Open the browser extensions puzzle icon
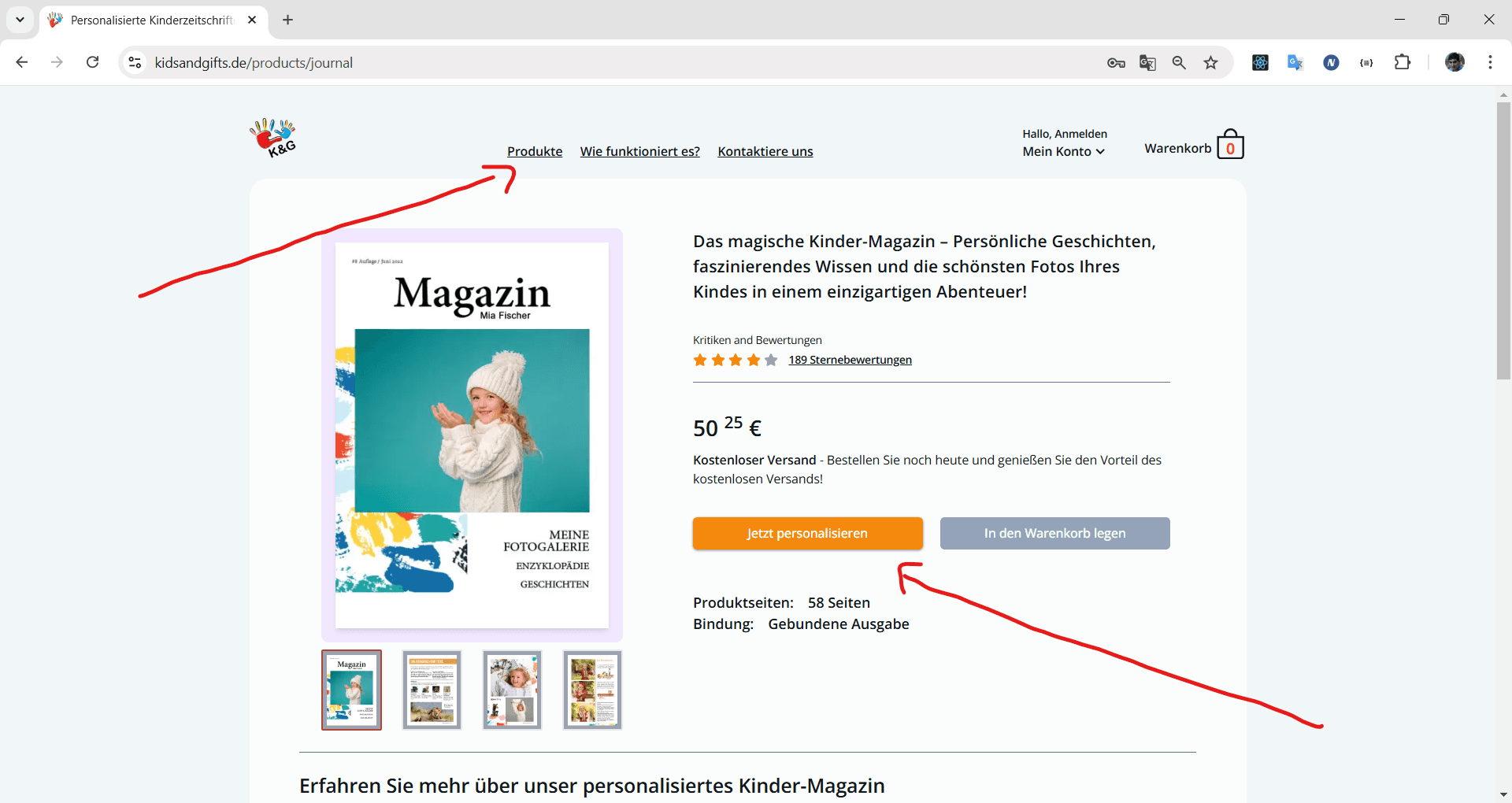This screenshot has width=1512, height=803. [x=1403, y=62]
